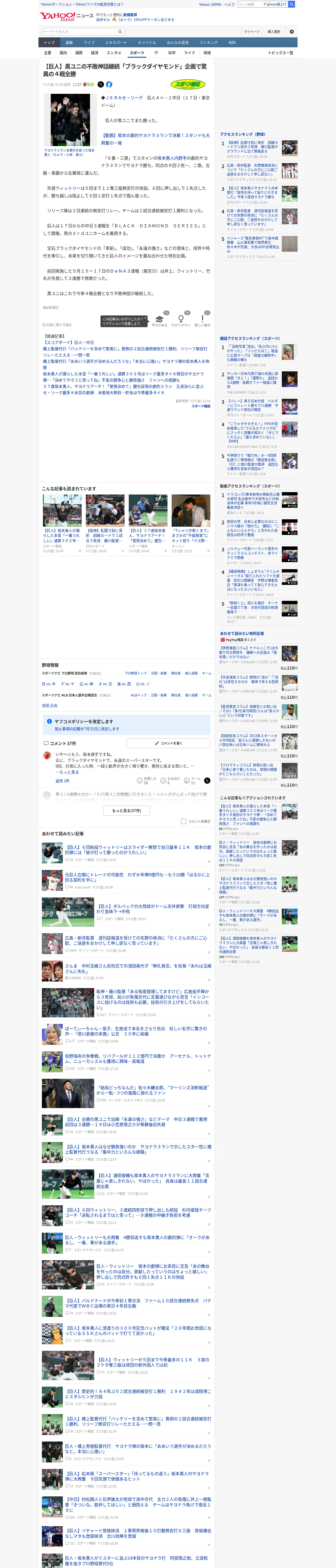This screenshot has height=1568, width=336.
Task: Select the スポーツ category tab
Action: [x=137, y=53]
